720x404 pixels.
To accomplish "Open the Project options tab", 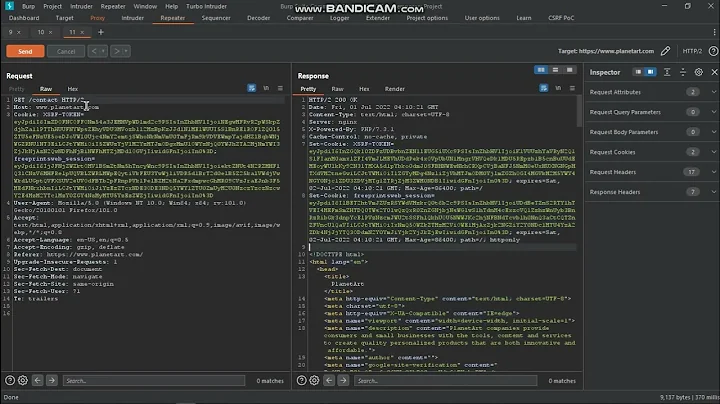I will click(427, 18).
